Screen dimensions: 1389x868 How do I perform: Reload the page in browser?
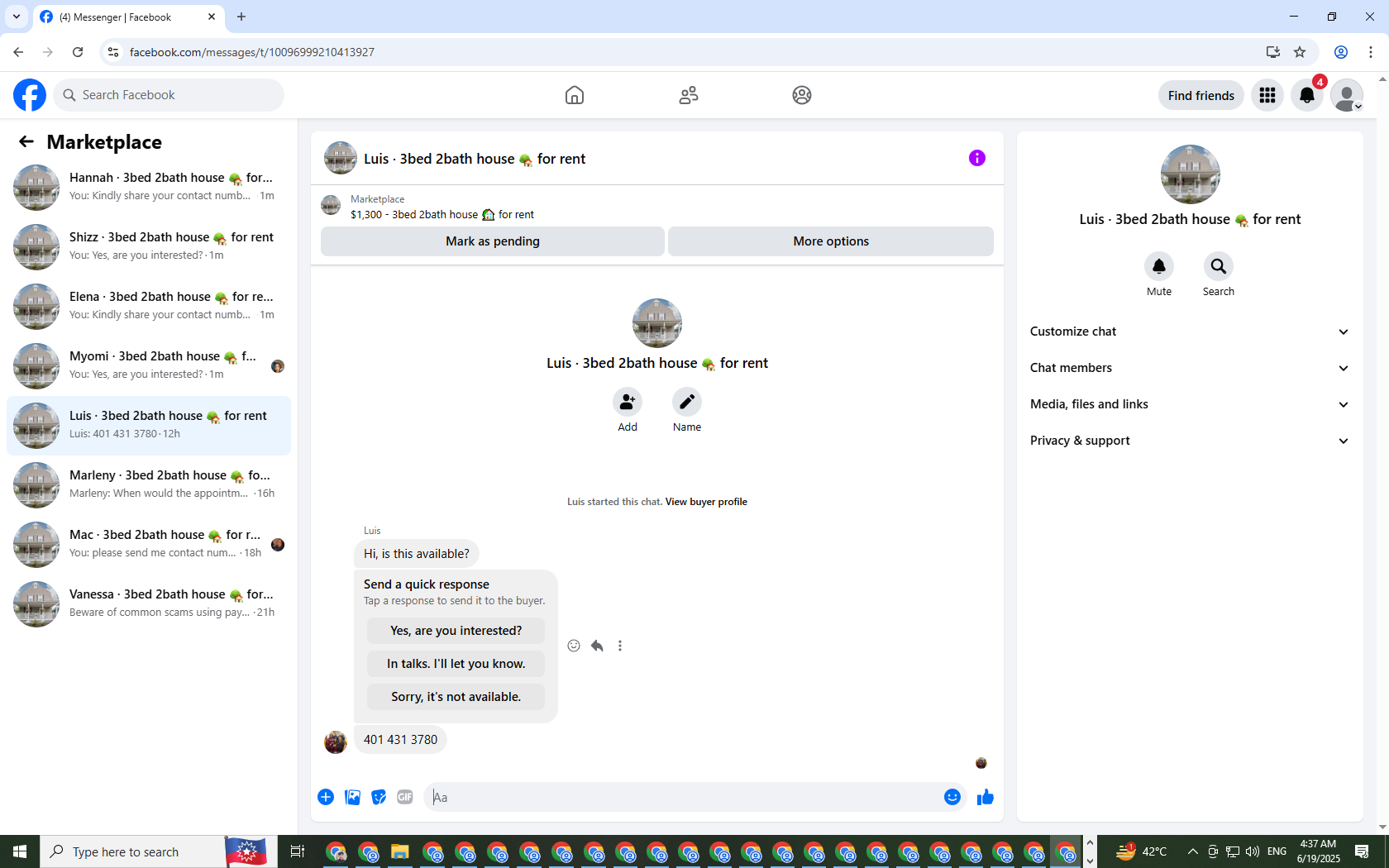[78, 52]
